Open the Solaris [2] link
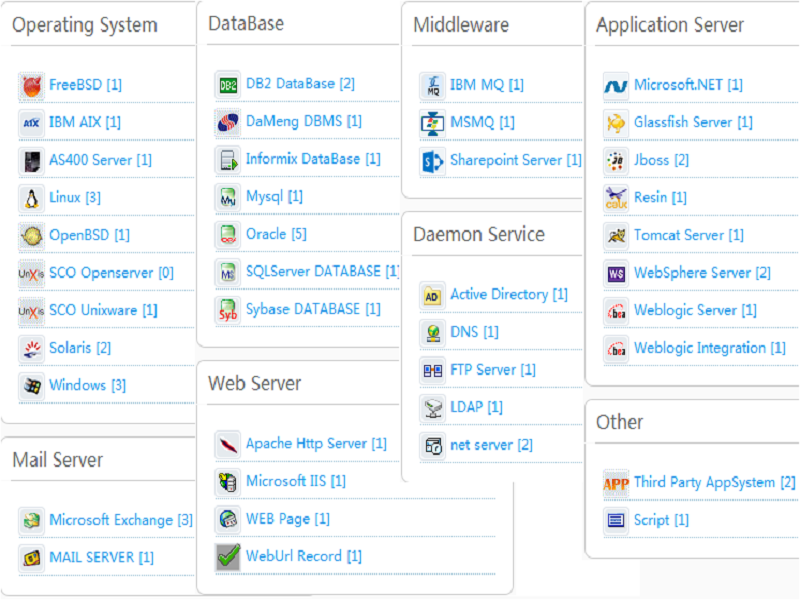 80,348
